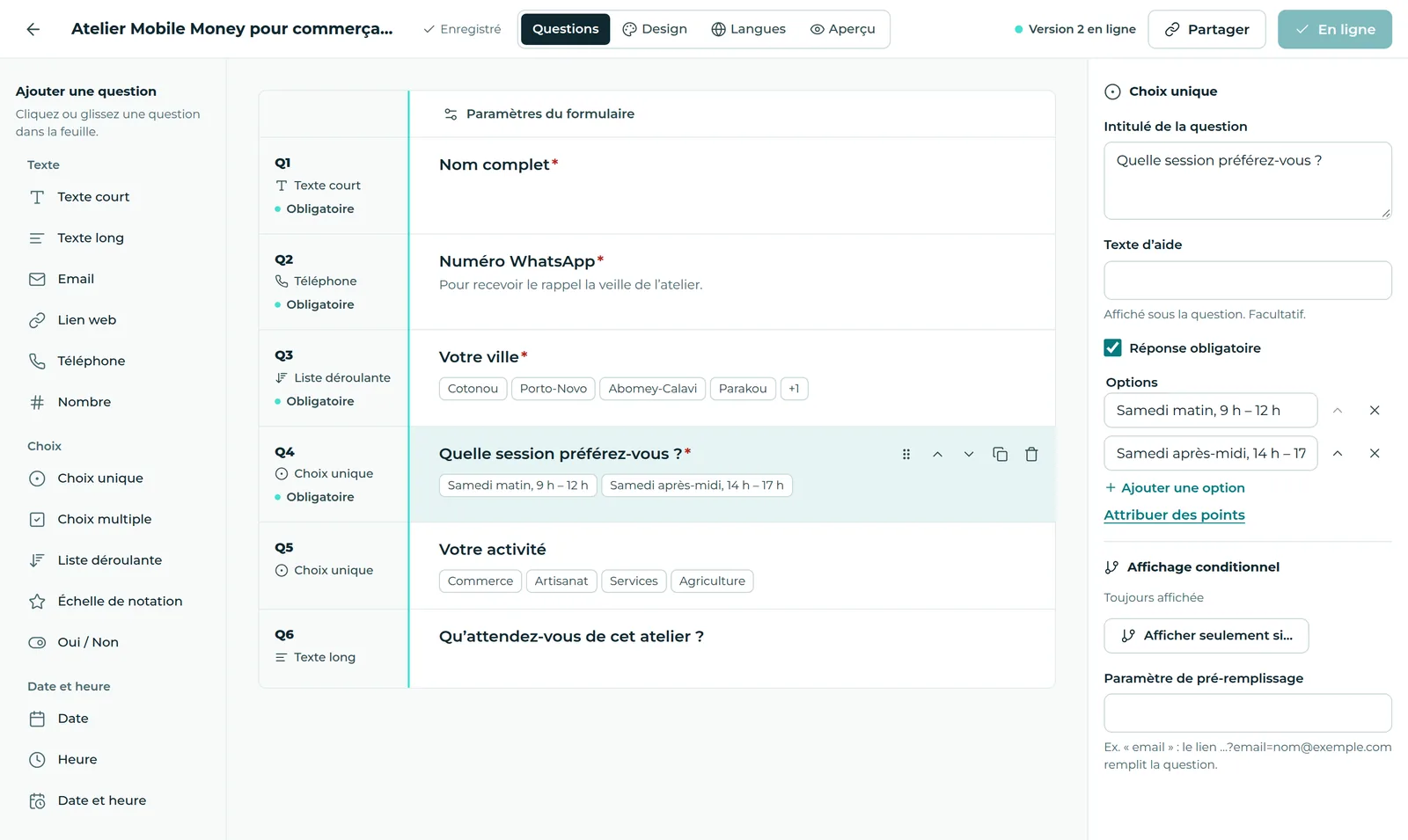The width and height of the screenshot is (1408, 840).
Task: Click Afficher seulement si… button
Action: click(1206, 636)
